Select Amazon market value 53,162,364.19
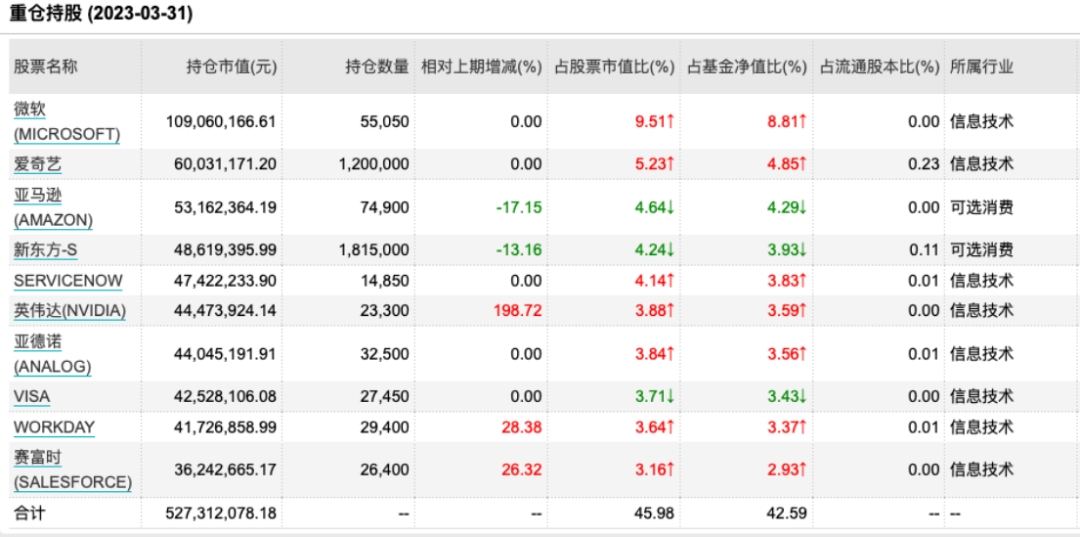Viewport: 1080px width, 537px height. pos(226,208)
